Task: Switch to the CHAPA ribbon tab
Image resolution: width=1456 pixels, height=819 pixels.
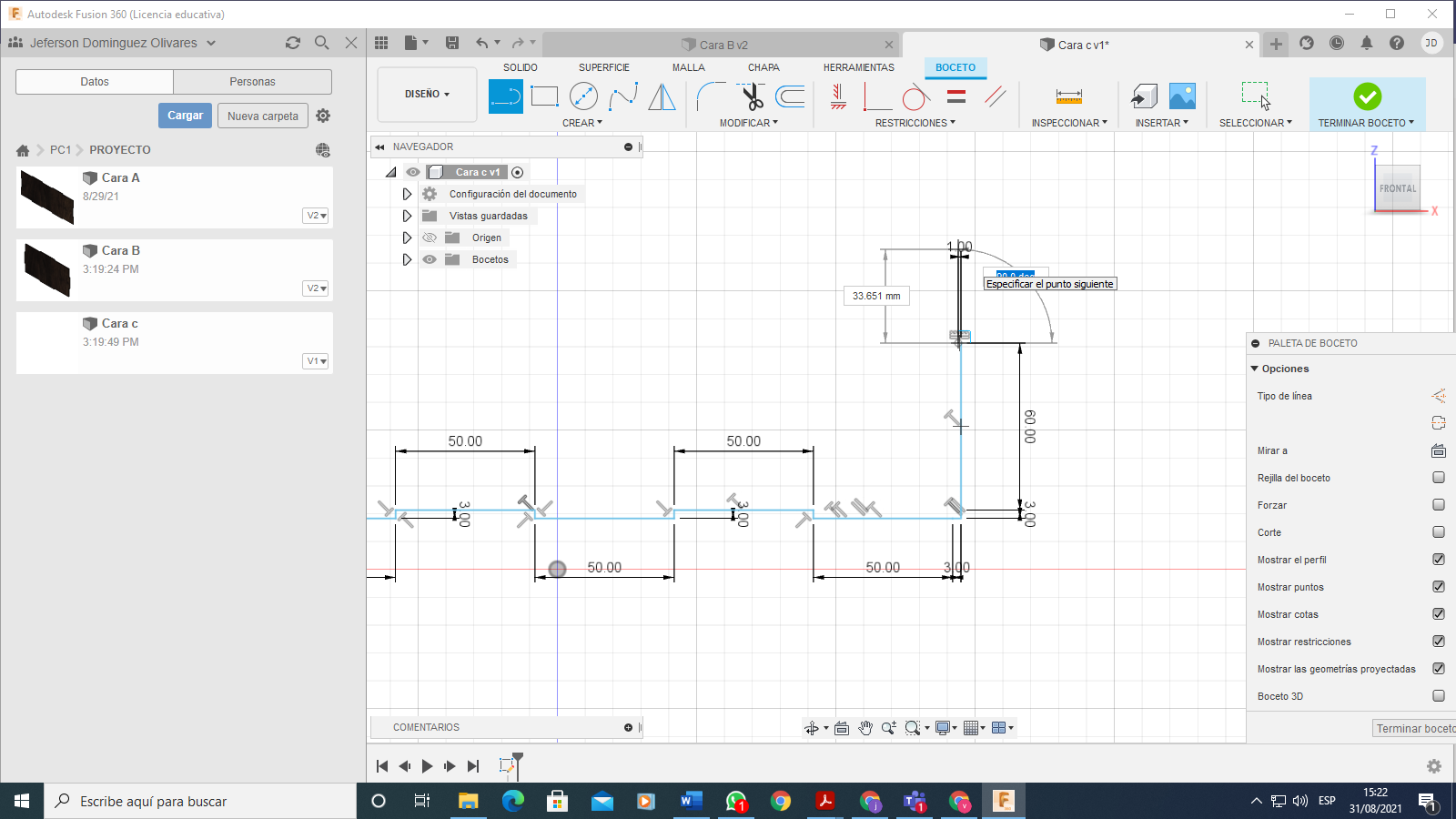Action: coord(763,67)
